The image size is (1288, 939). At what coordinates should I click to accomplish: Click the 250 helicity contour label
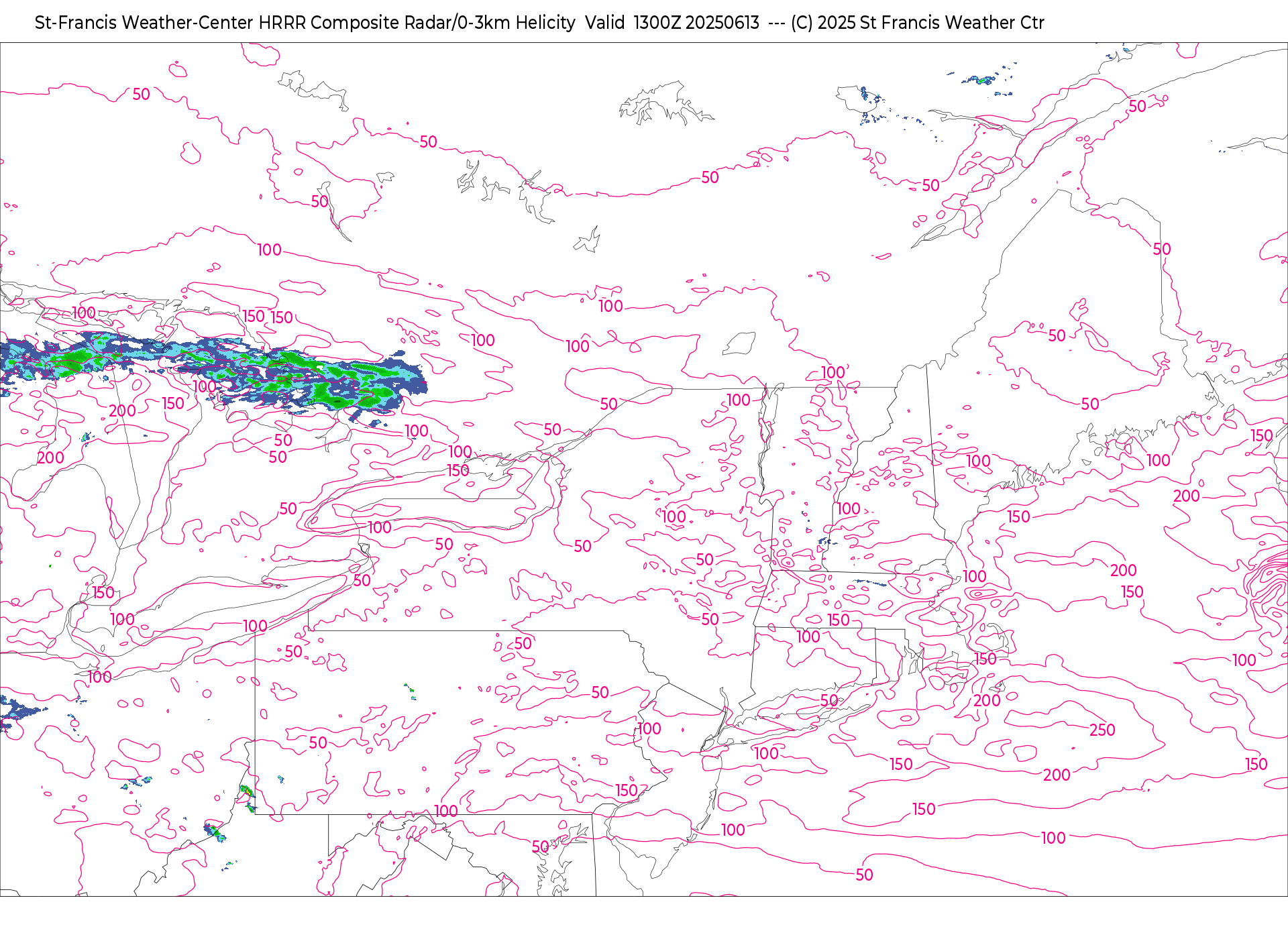coord(1102,730)
